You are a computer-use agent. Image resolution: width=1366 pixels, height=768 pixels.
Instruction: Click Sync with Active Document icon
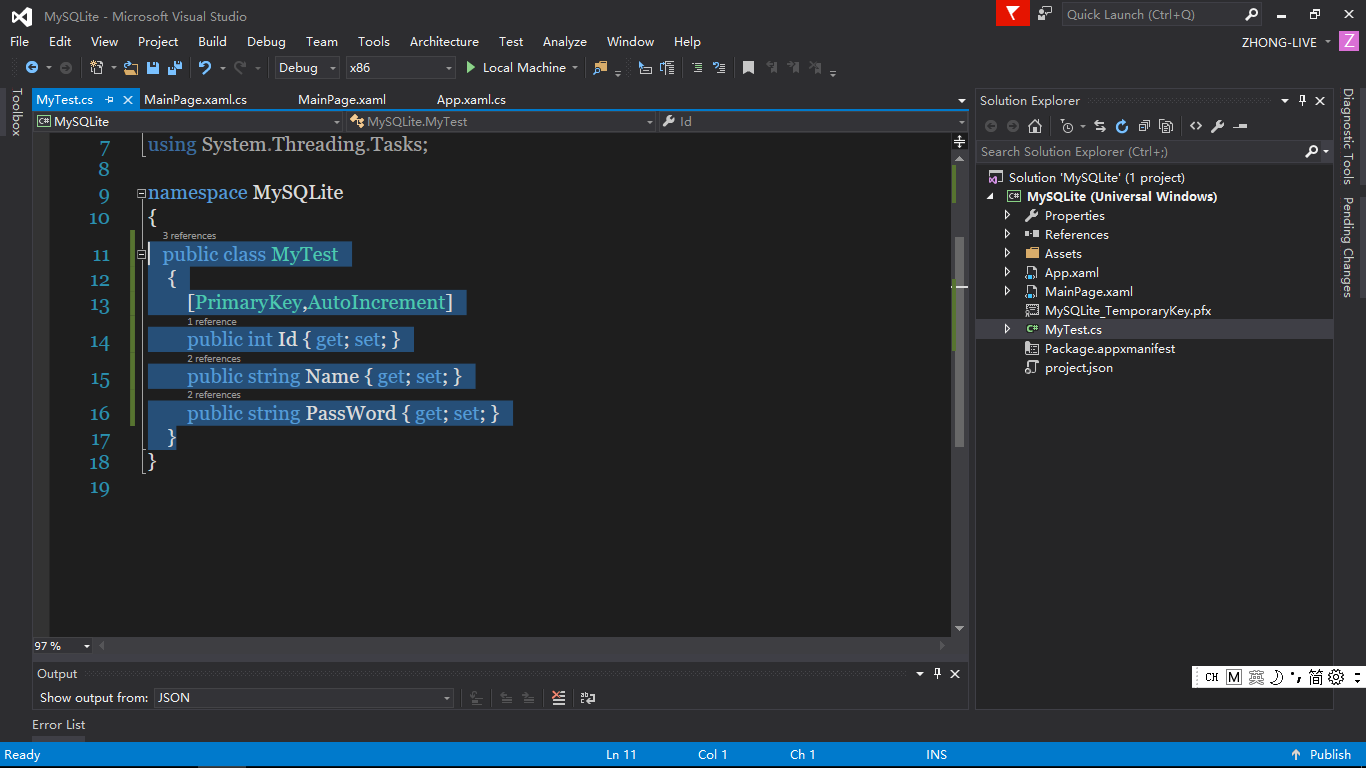tap(1100, 126)
